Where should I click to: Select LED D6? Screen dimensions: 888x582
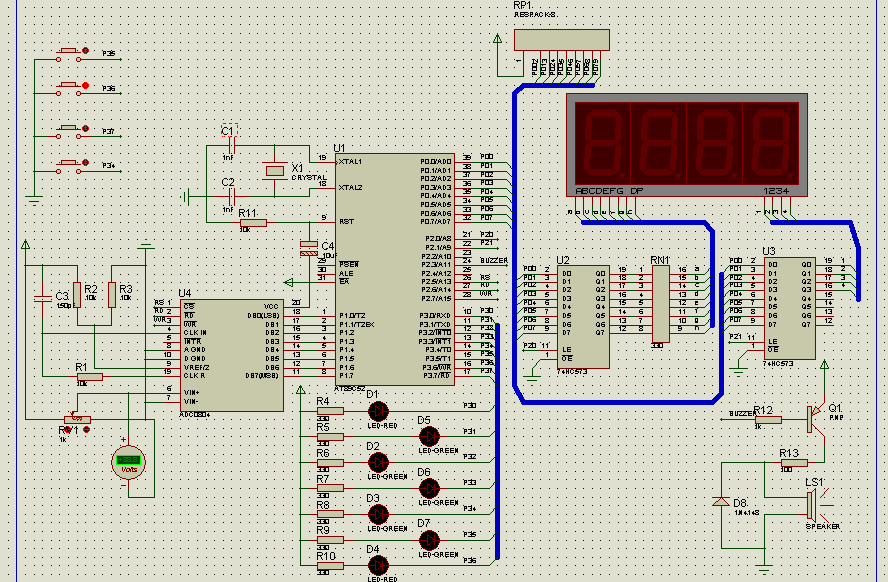429,488
